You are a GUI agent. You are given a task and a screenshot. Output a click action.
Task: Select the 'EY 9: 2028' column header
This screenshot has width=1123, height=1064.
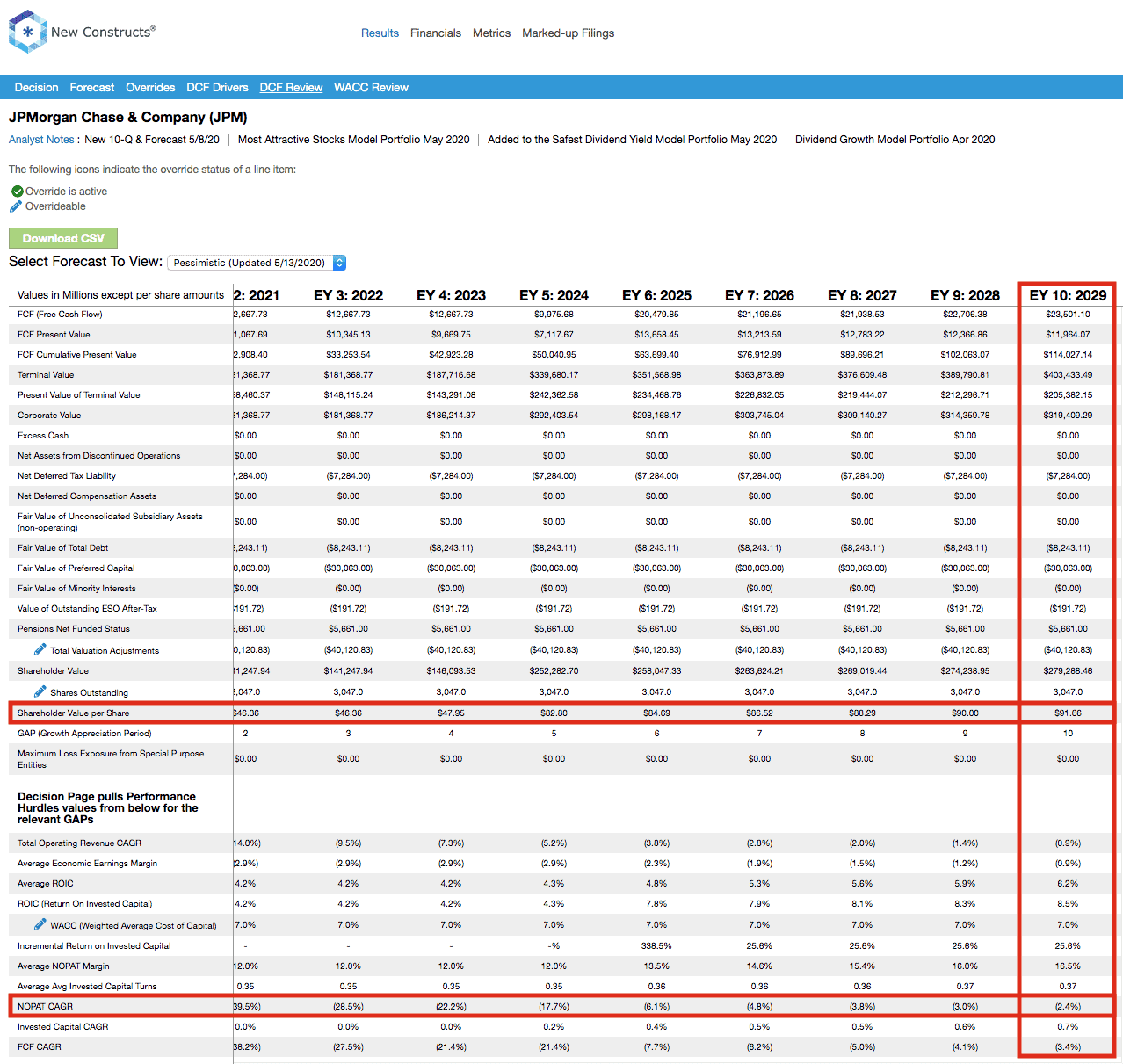966,295
